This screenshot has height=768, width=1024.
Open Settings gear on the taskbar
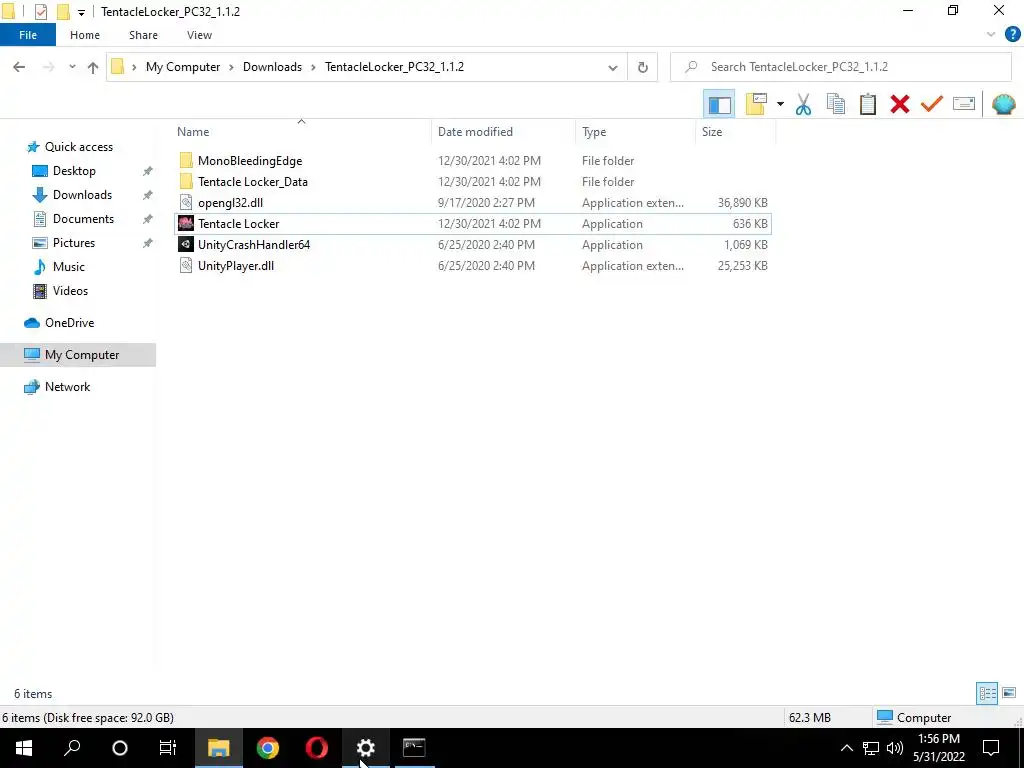[x=366, y=748]
